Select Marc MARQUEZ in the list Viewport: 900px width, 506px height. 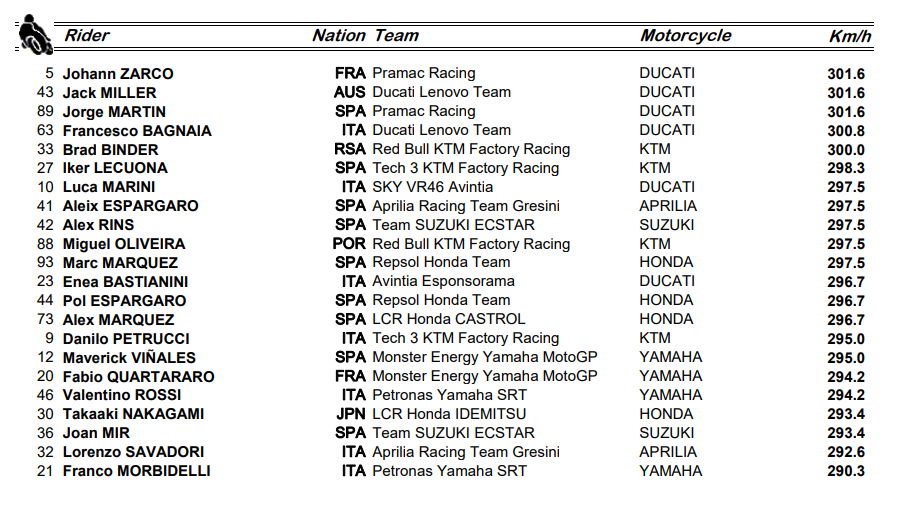(x=120, y=263)
